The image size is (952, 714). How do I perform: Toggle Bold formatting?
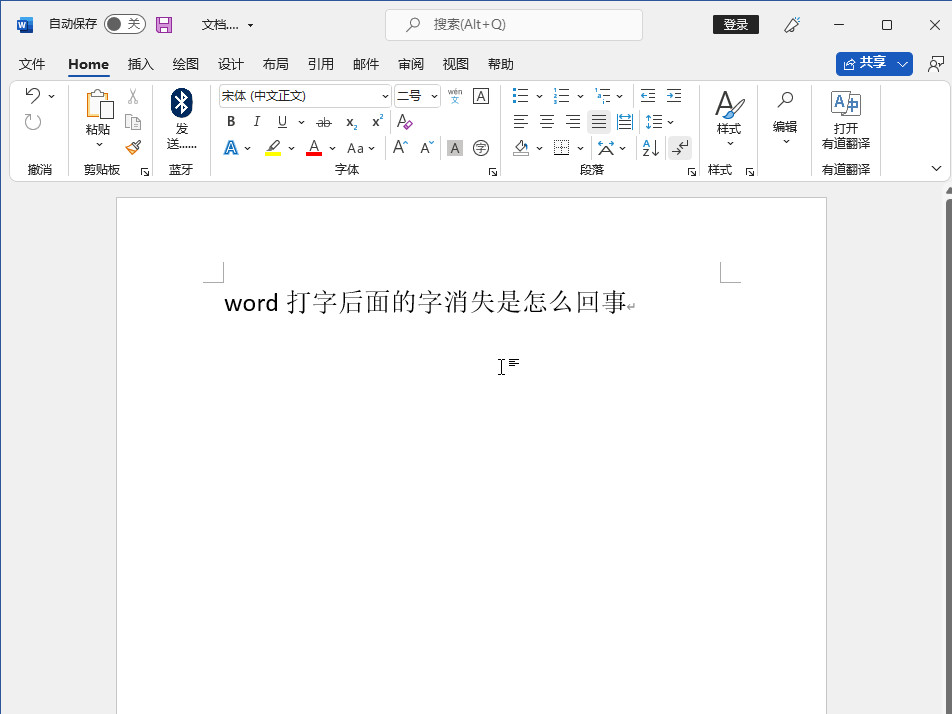[231, 121]
